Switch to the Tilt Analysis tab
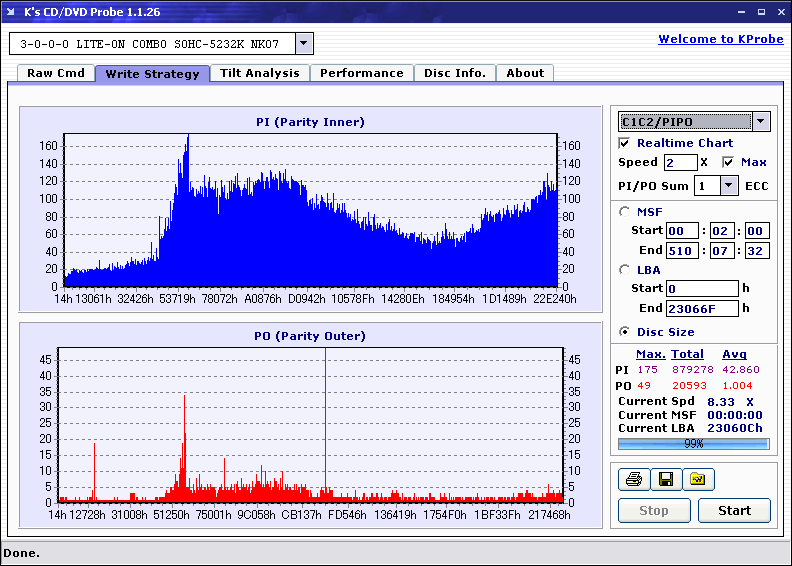The width and height of the screenshot is (792, 566). (x=259, y=73)
